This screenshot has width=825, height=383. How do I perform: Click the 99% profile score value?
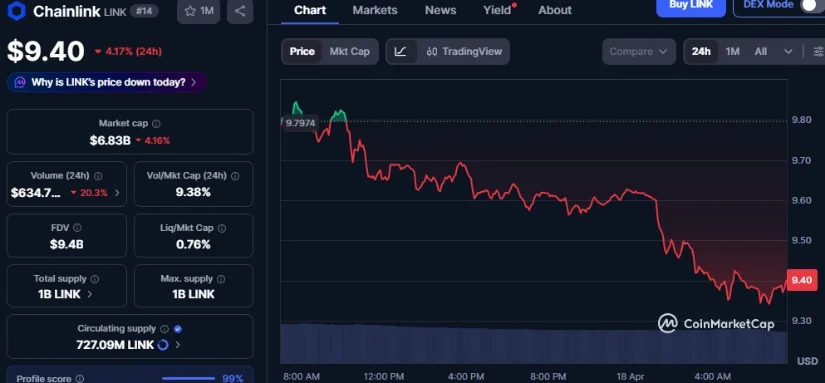233,379
